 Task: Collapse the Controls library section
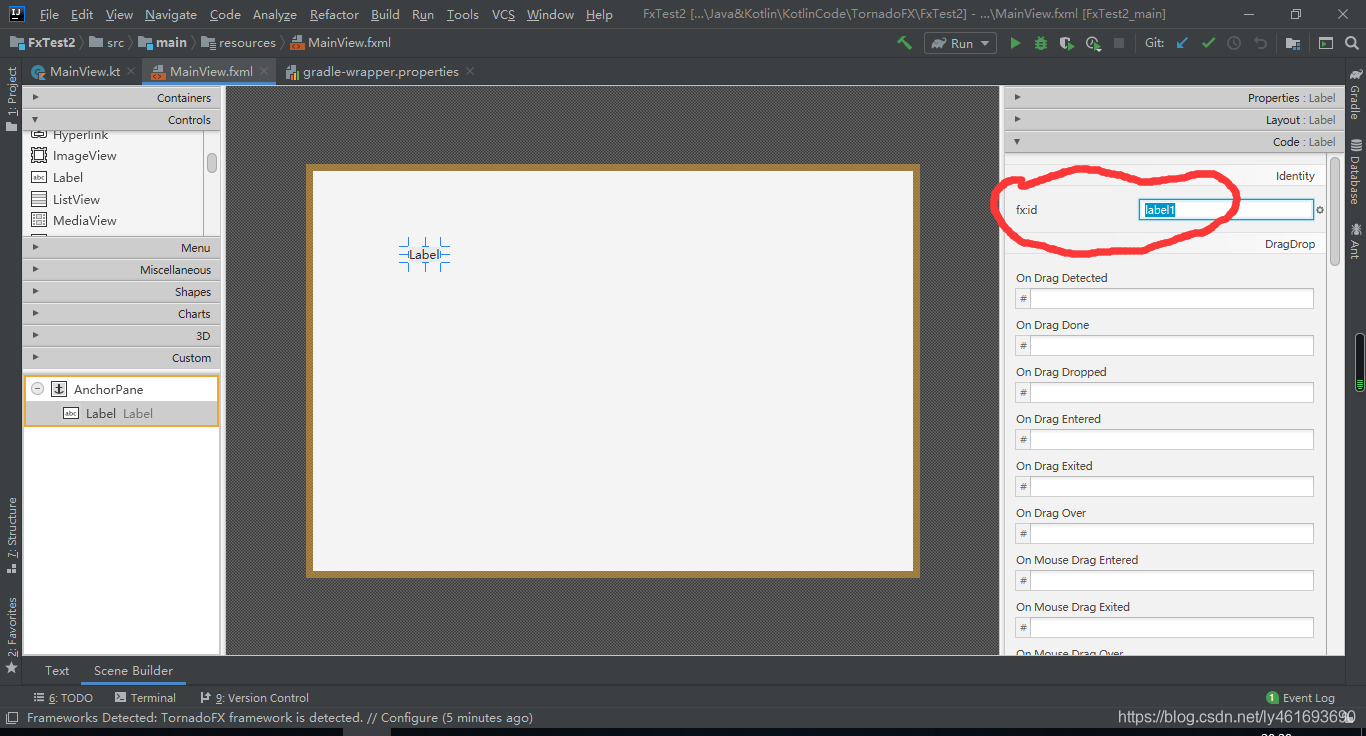(x=120, y=119)
